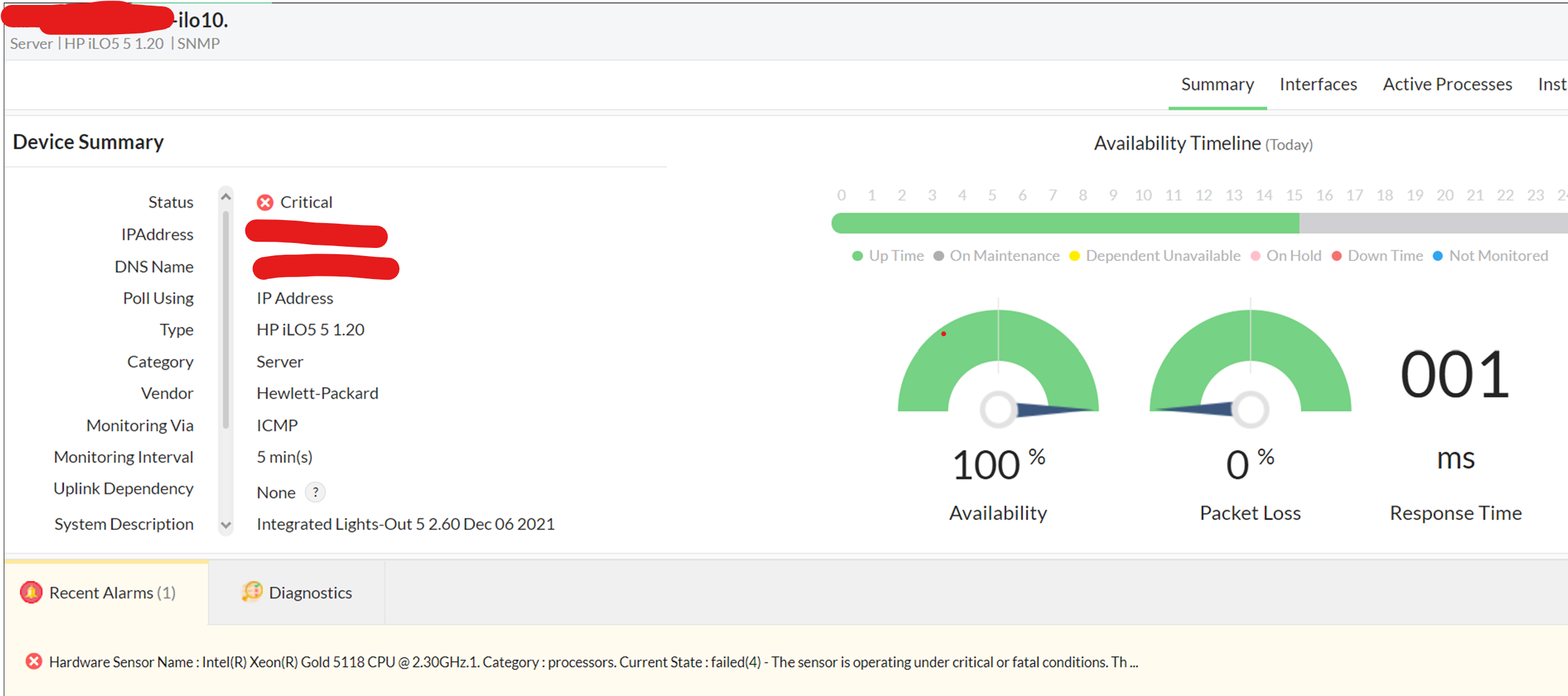
Task: Switch to the Interfaces tab
Action: 1318,85
